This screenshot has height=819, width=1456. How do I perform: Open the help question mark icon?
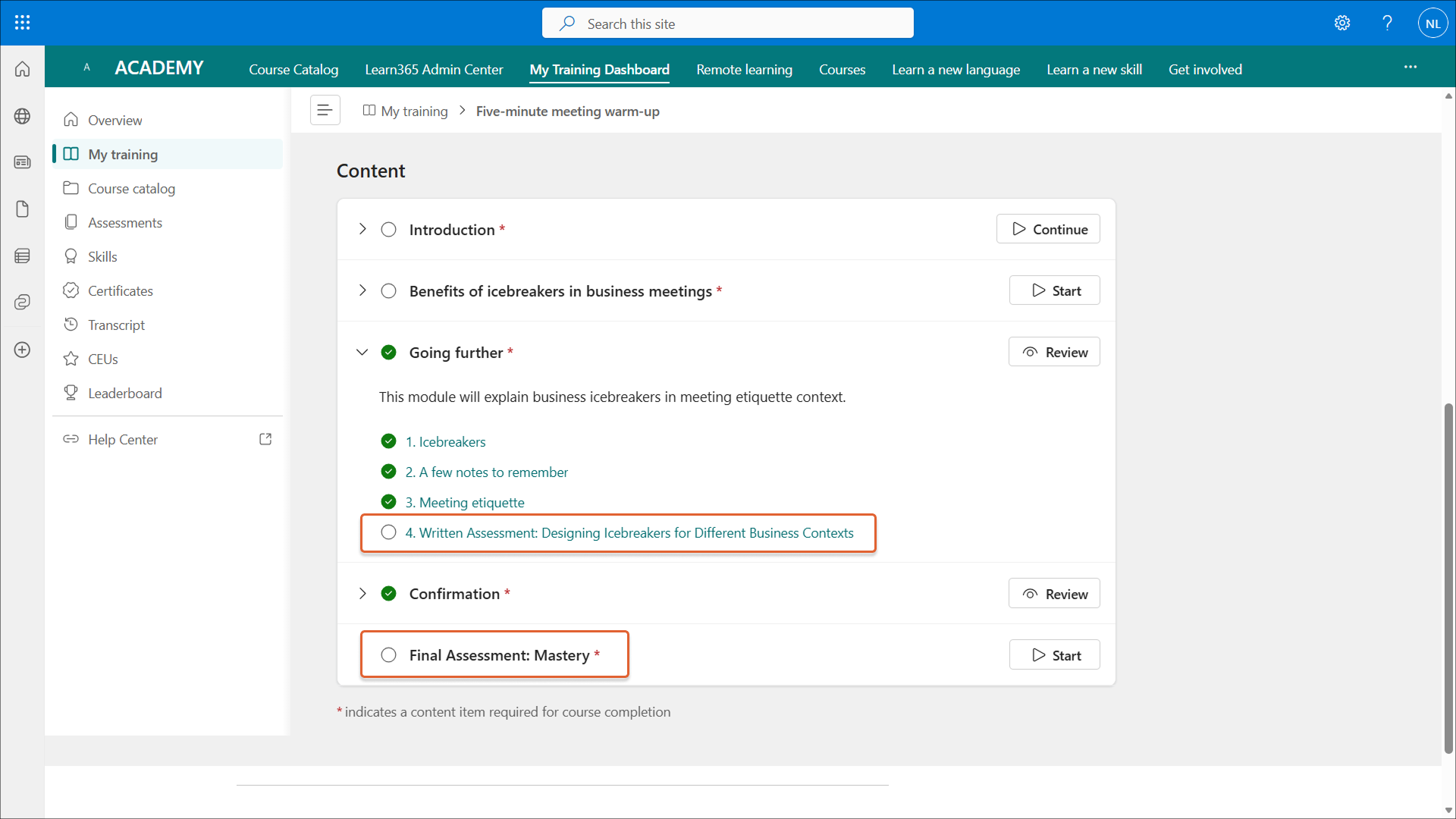point(1387,23)
